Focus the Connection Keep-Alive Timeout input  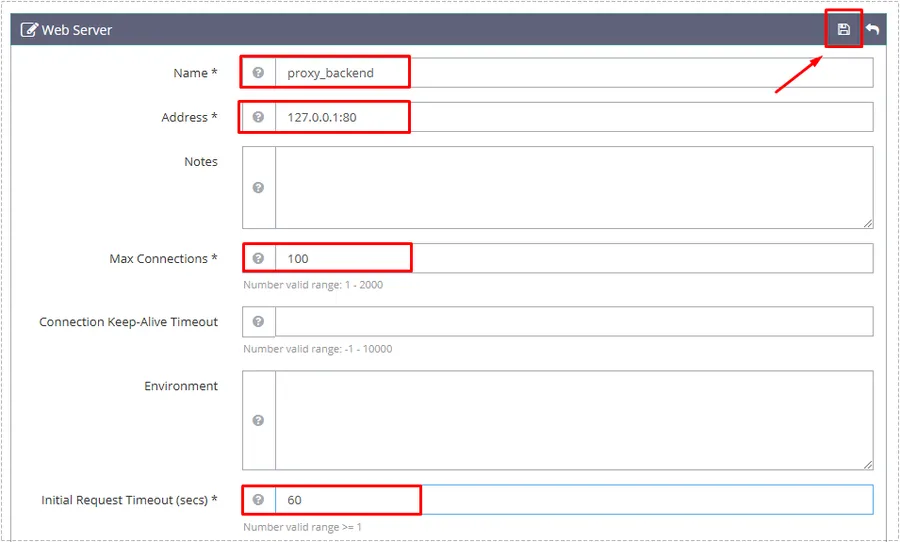(575, 322)
